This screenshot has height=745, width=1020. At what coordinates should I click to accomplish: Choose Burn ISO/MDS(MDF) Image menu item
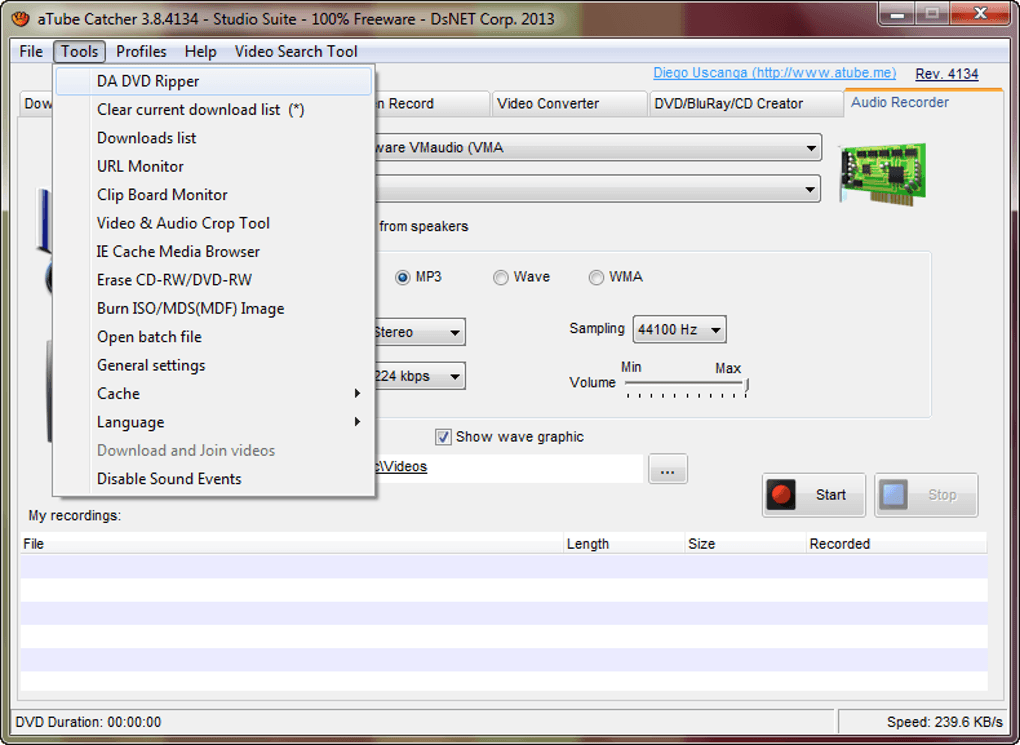tap(214, 308)
